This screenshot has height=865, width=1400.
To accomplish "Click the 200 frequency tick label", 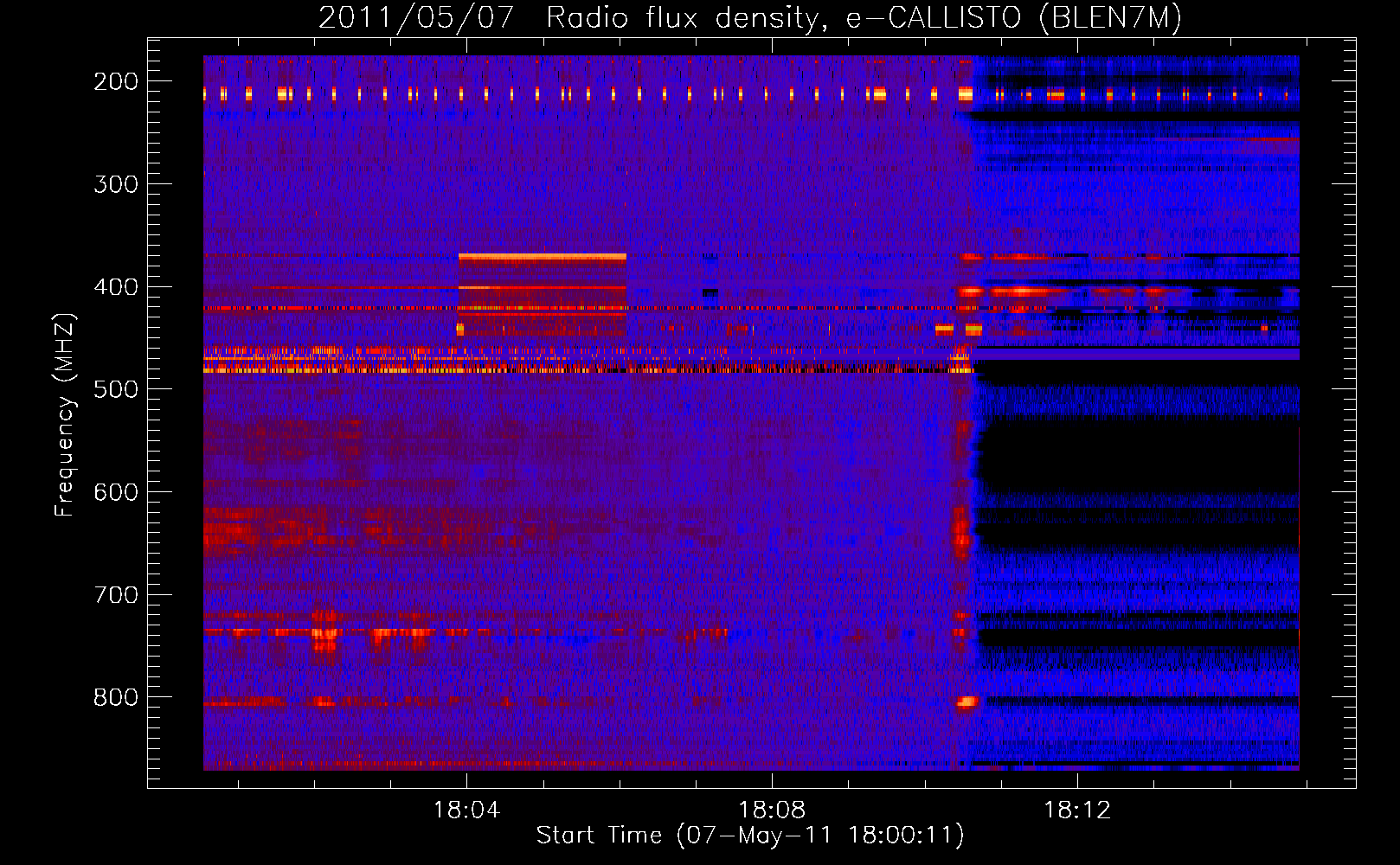I will tap(116, 81).
